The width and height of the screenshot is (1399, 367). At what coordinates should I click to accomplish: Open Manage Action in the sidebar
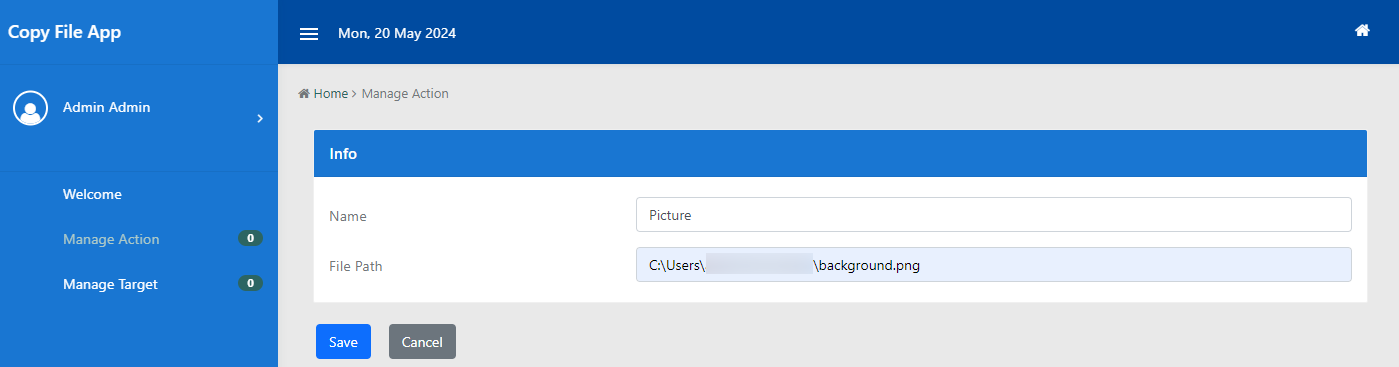click(x=111, y=239)
